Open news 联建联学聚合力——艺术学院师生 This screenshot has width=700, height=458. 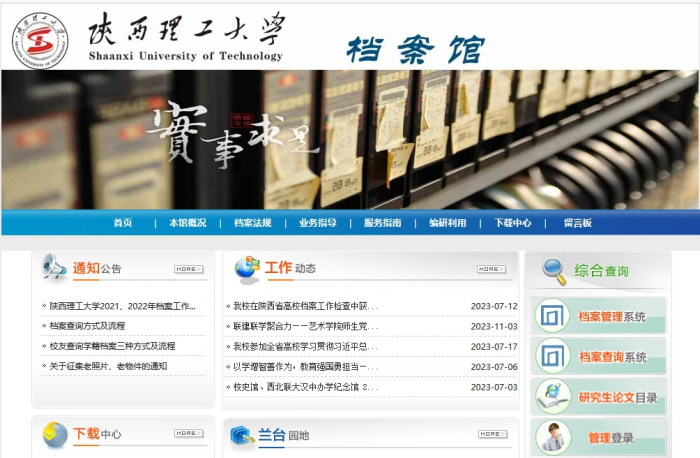[305, 326]
